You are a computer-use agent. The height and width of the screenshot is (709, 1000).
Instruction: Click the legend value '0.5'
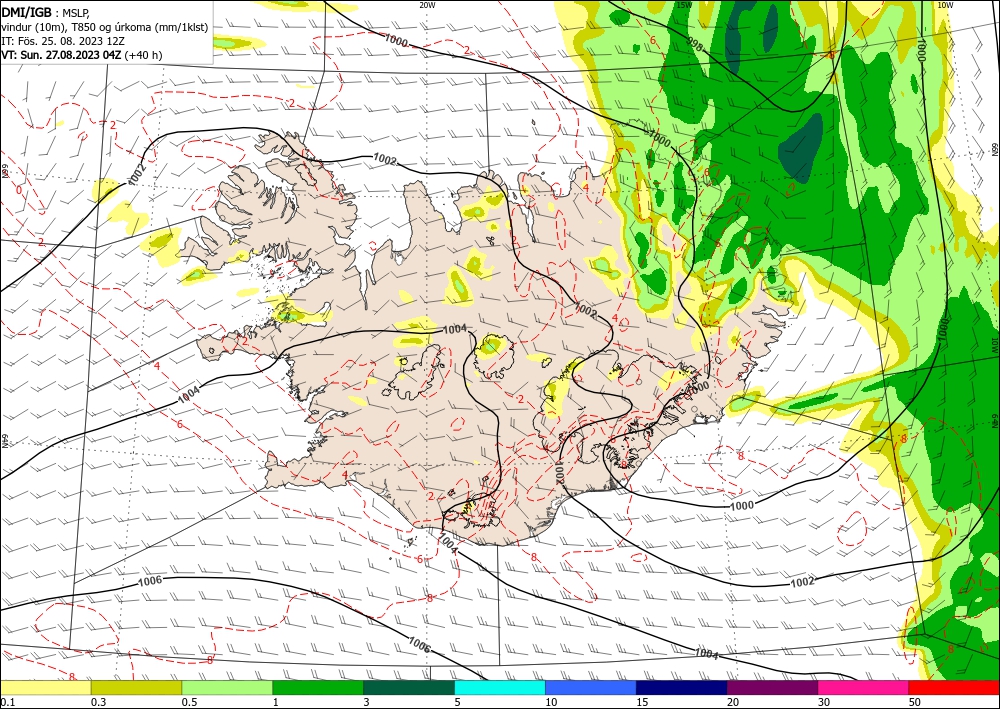(x=189, y=702)
